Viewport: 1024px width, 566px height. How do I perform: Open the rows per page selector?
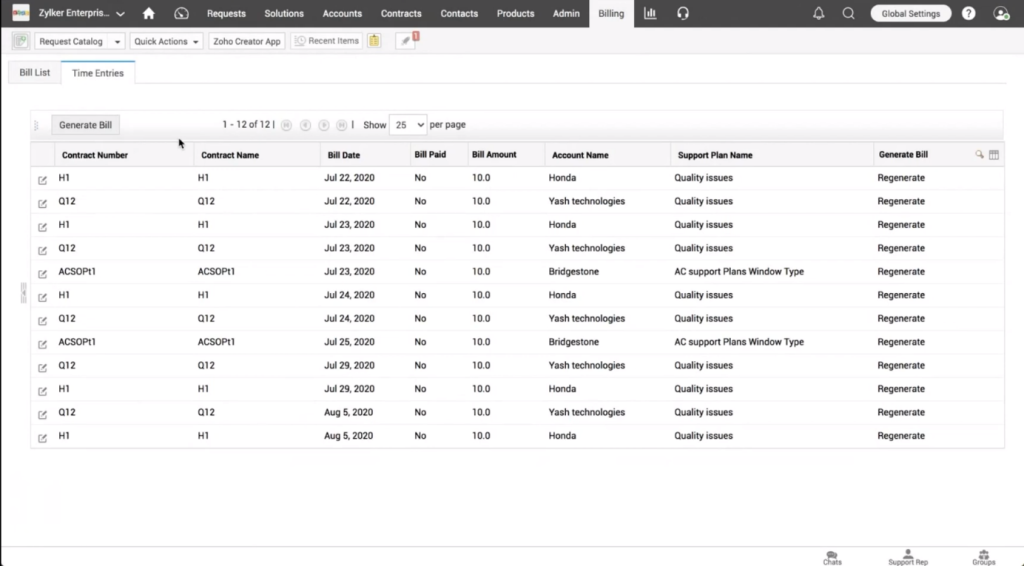tap(407, 125)
